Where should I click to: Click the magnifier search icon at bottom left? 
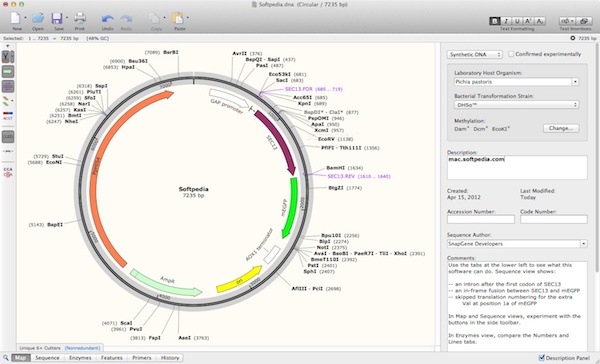(x=5, y=358)
